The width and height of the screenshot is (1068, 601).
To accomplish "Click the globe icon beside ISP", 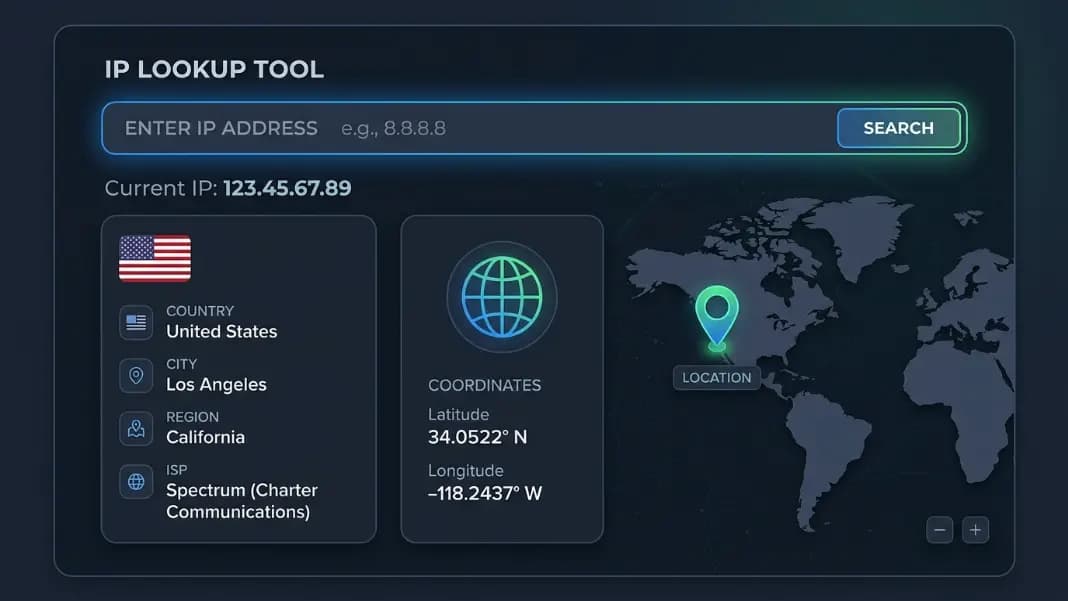I will point(136,482).
